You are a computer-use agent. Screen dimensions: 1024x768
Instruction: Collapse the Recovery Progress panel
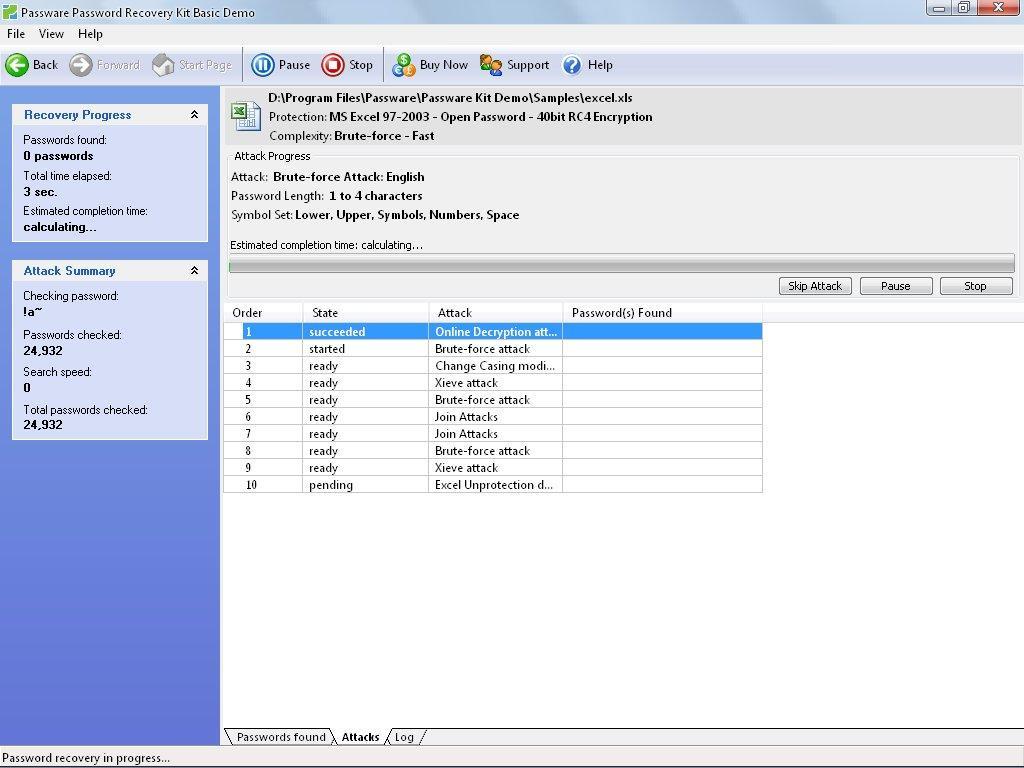(194, 114)
